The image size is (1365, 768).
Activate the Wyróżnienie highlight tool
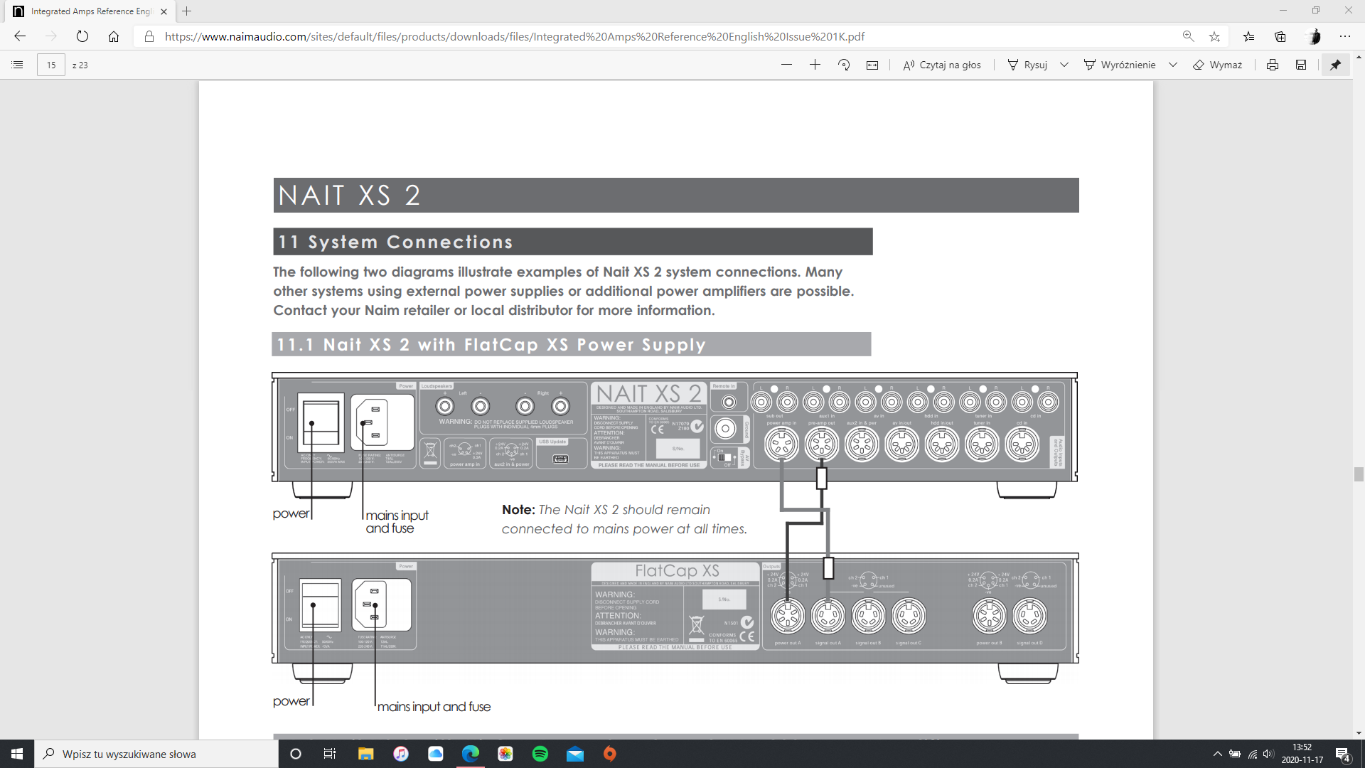click(x=1120, y=65)
